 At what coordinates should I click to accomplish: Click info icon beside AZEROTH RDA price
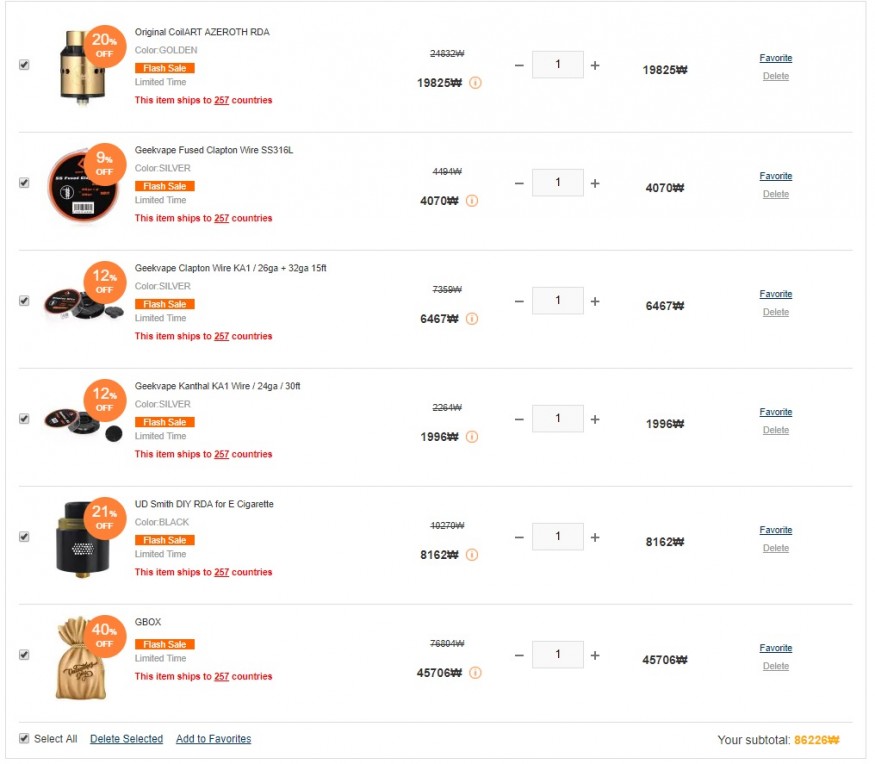tap(475, 83)
